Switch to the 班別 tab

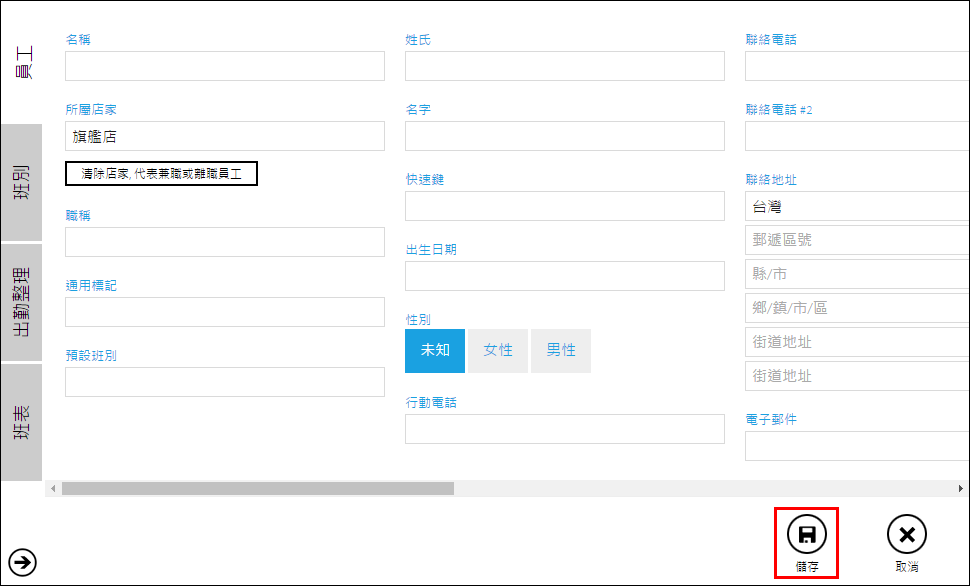(22, 183)
